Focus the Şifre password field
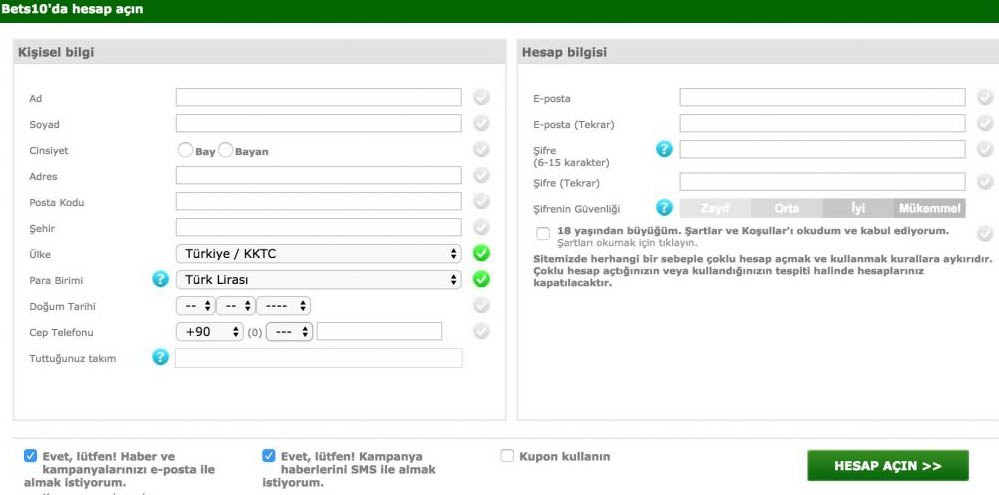 pyautogui.click(x=823, y=149)
